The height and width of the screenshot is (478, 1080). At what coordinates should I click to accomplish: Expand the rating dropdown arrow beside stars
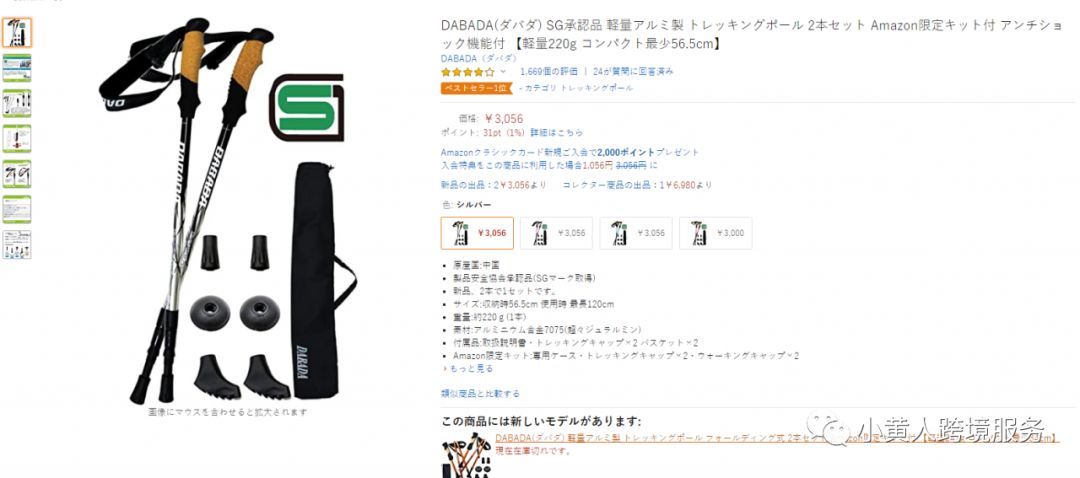tap(503, 72)
